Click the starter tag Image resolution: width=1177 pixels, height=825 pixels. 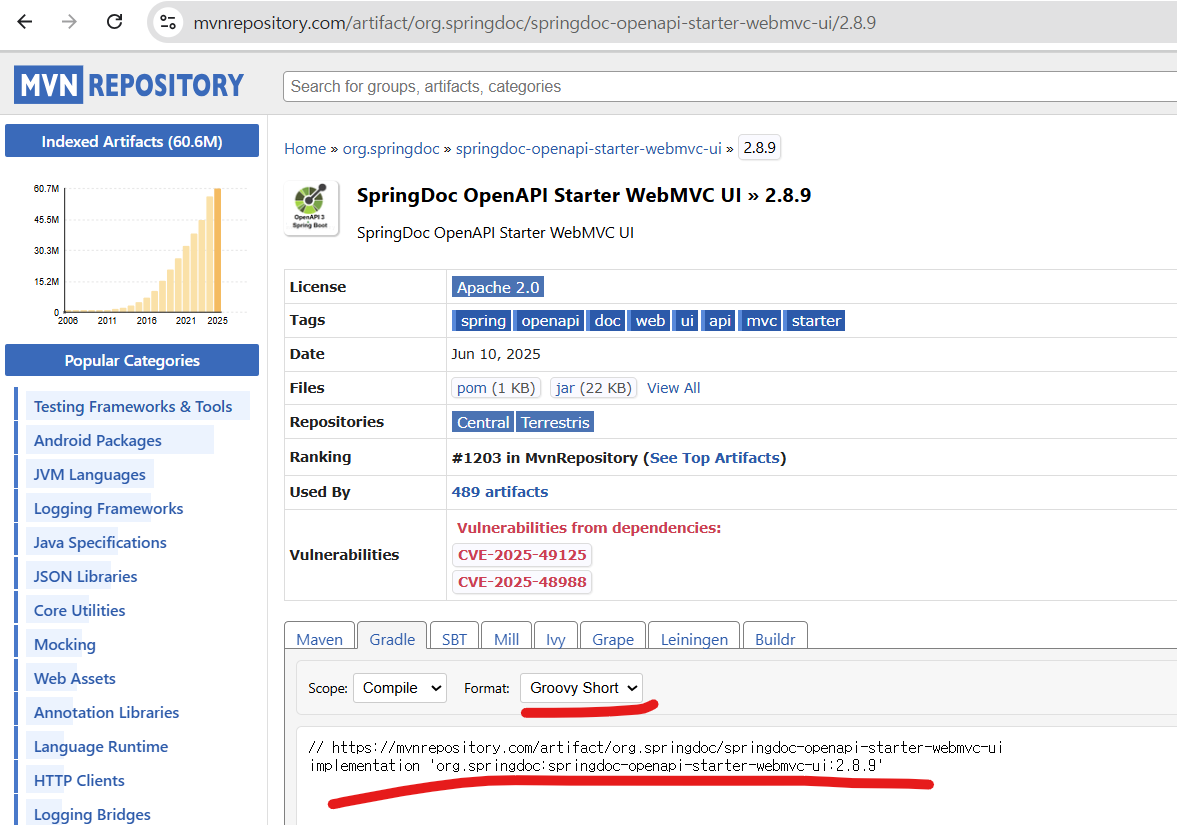pos(815,321)
